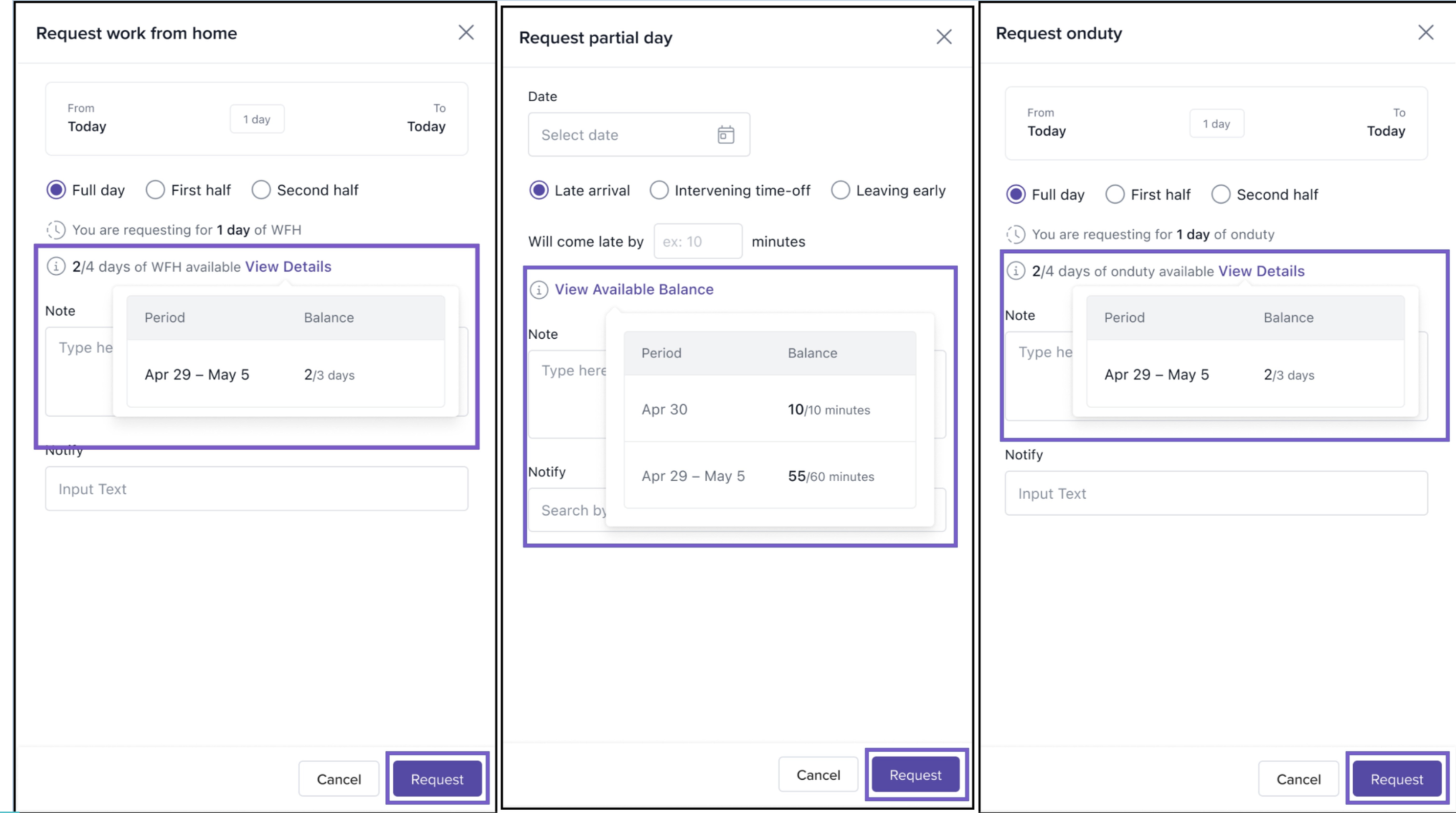The width and height of the screenshot is (1456, 813).
Task: Open From Today date selector in WFH dialog
Action: 87,119
